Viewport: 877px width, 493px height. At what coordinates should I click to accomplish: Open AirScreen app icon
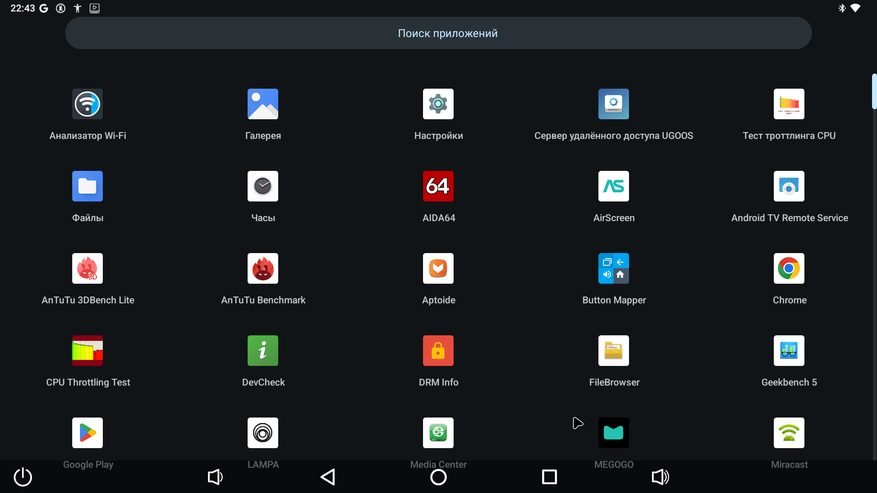tap(614, 186)
